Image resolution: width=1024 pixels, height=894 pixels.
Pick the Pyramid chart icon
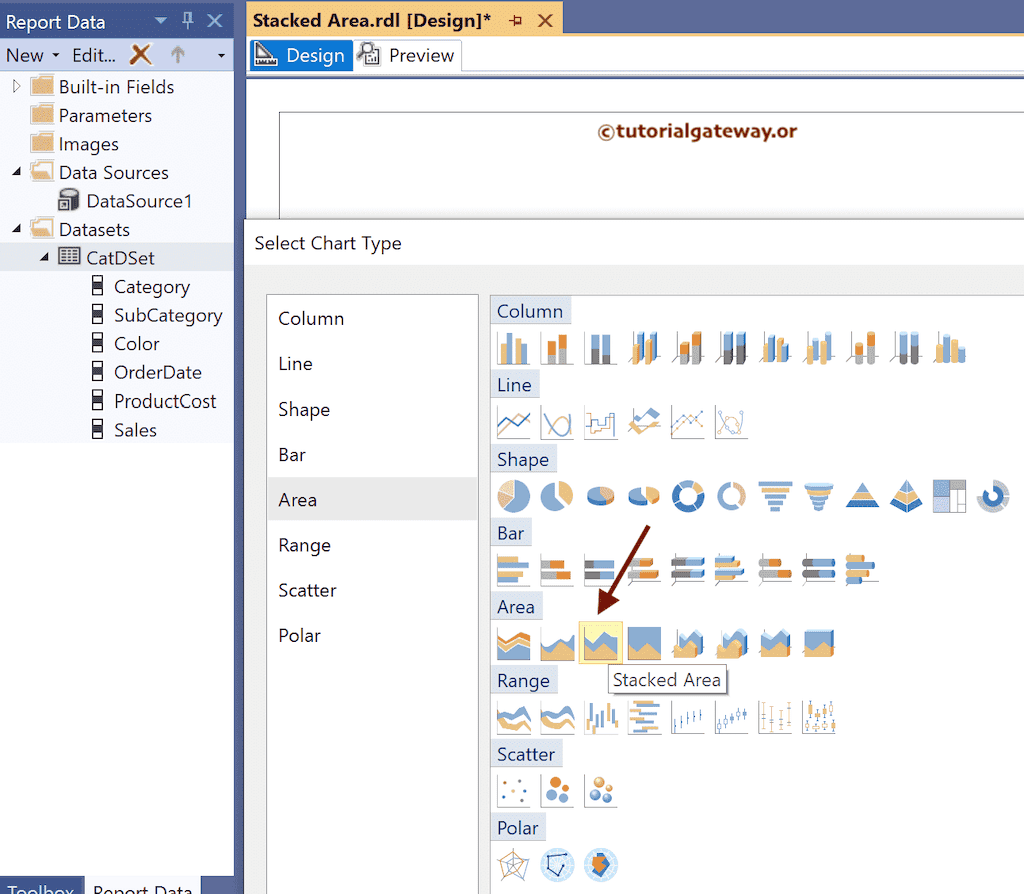[862, 496]
